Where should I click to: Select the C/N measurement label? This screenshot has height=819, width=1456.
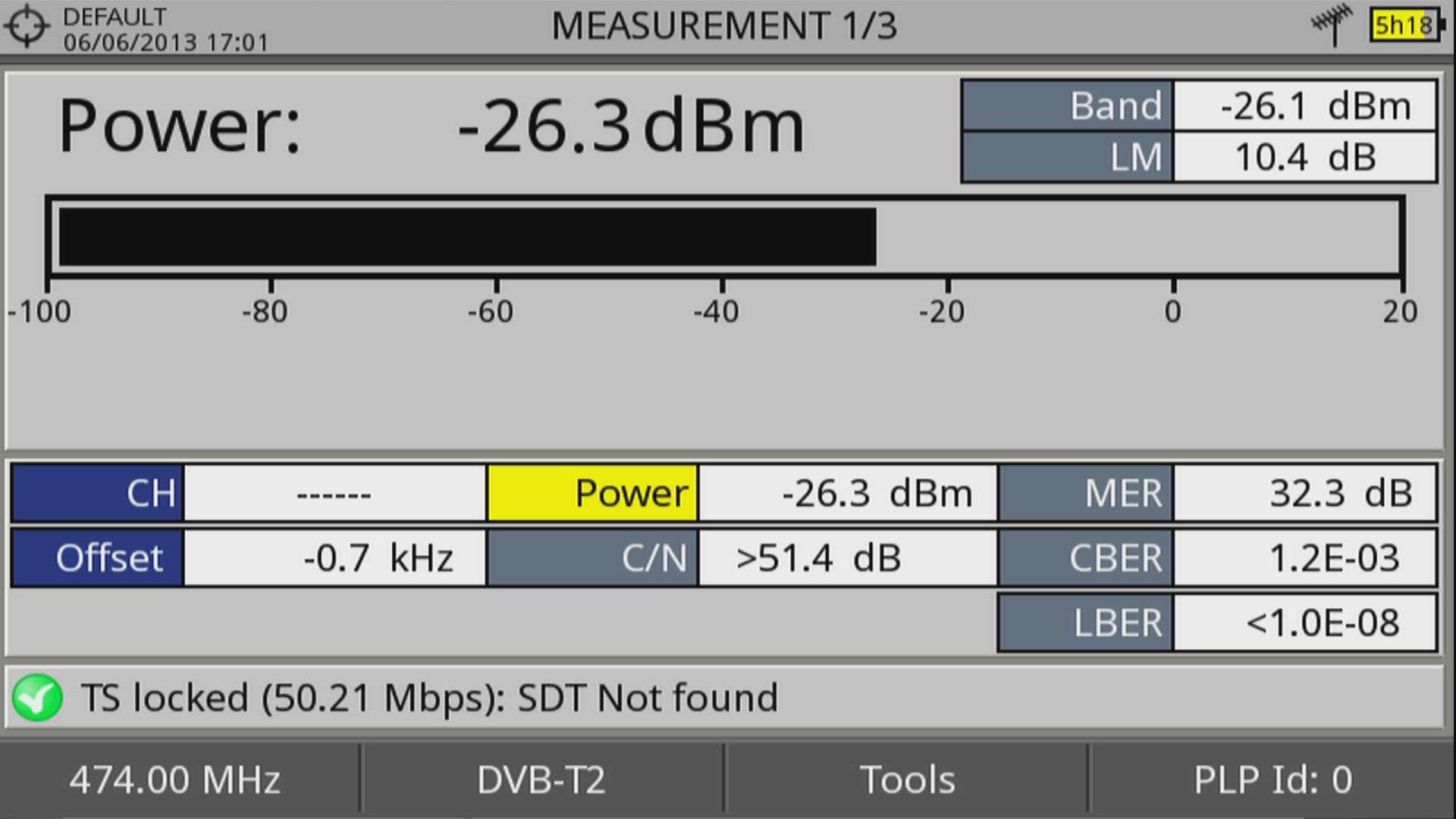click(592, 559)
